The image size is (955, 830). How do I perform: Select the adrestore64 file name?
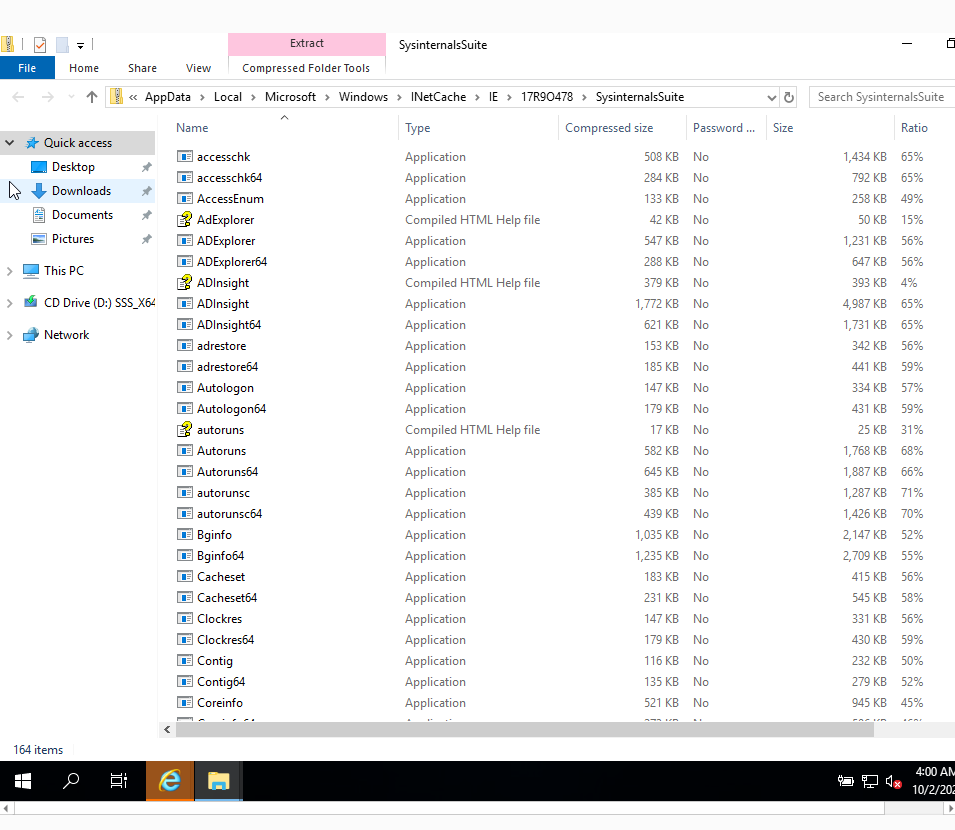pyautogui.click(x=227, y=367)
